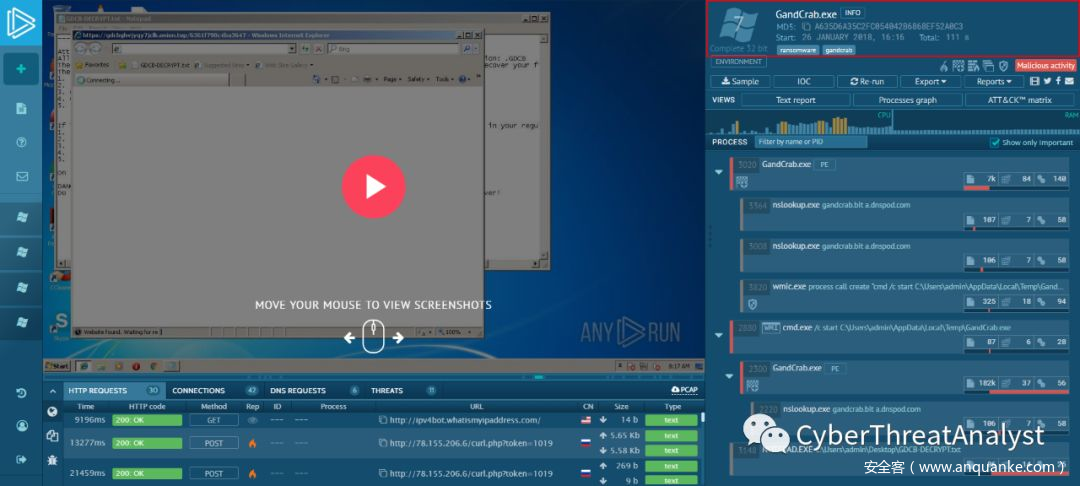This screenshot has height=486, width=1080.
Task: Open Safety menu in Internet Explorer window
Action: [x=417, y=80]
